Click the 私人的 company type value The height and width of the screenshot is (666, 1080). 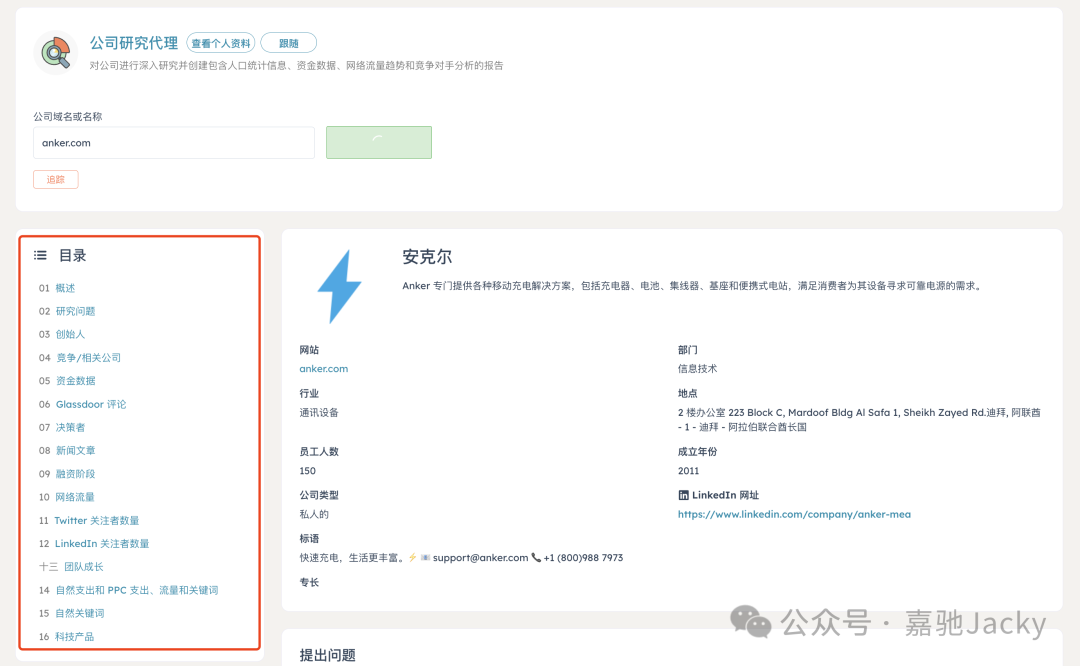313,514
